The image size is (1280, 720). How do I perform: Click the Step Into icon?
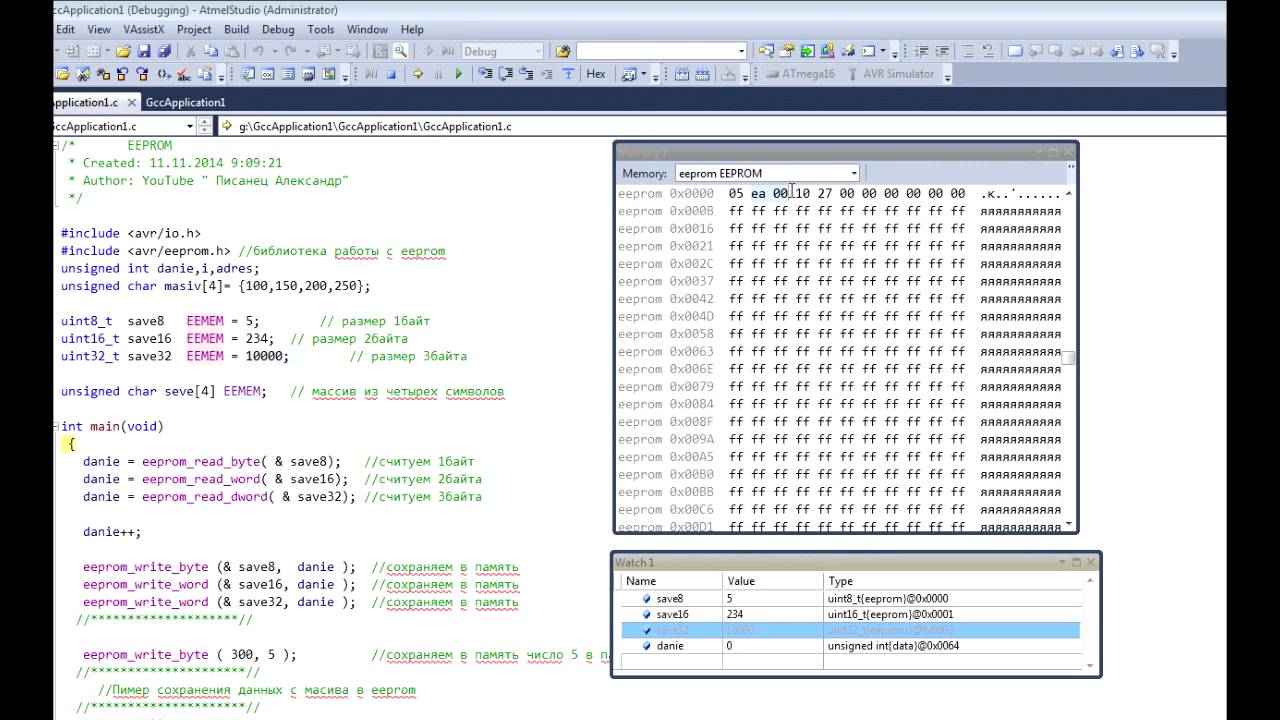pos(485,74)
